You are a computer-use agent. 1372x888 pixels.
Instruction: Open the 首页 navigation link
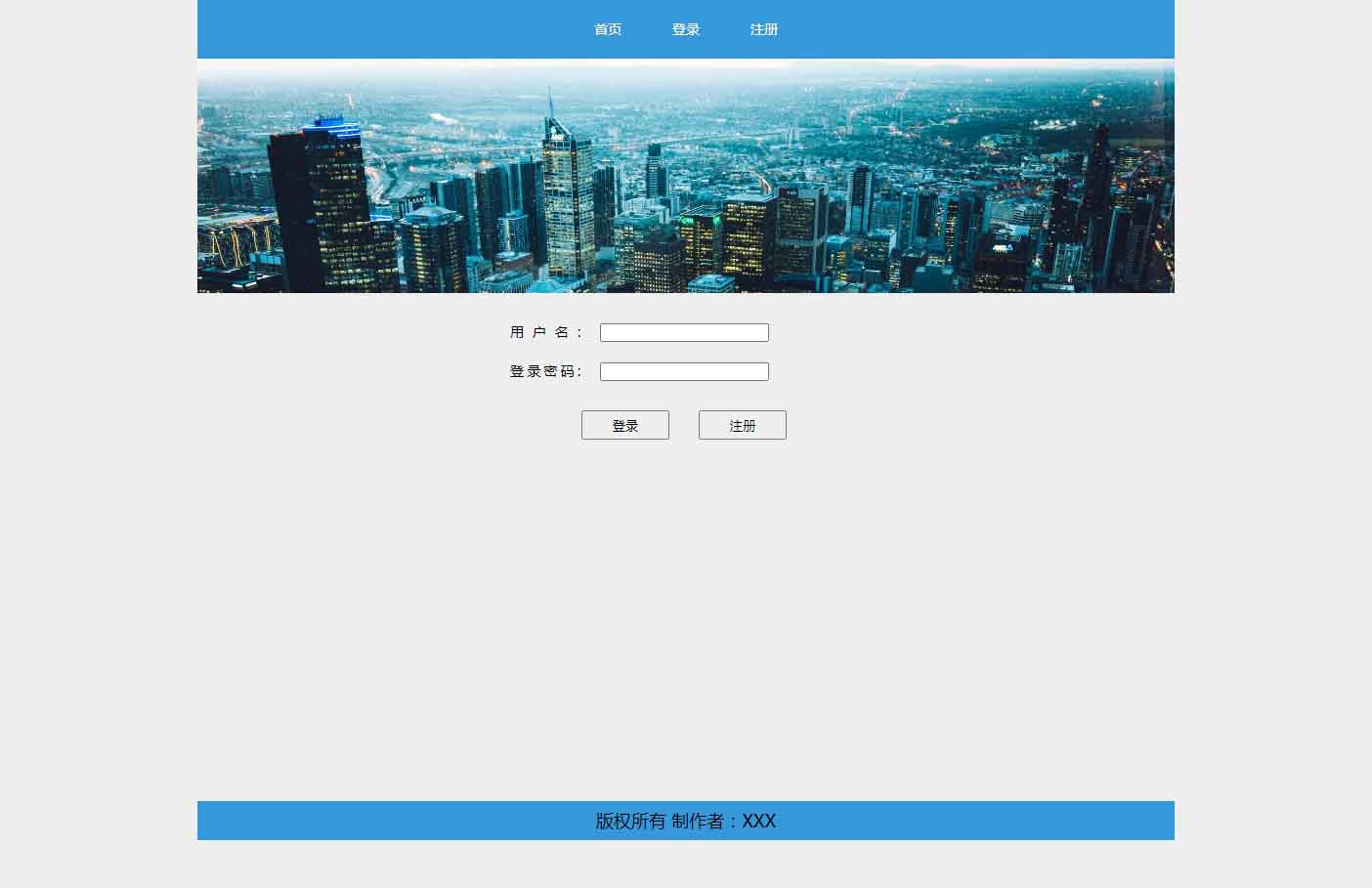click(608, 29)
